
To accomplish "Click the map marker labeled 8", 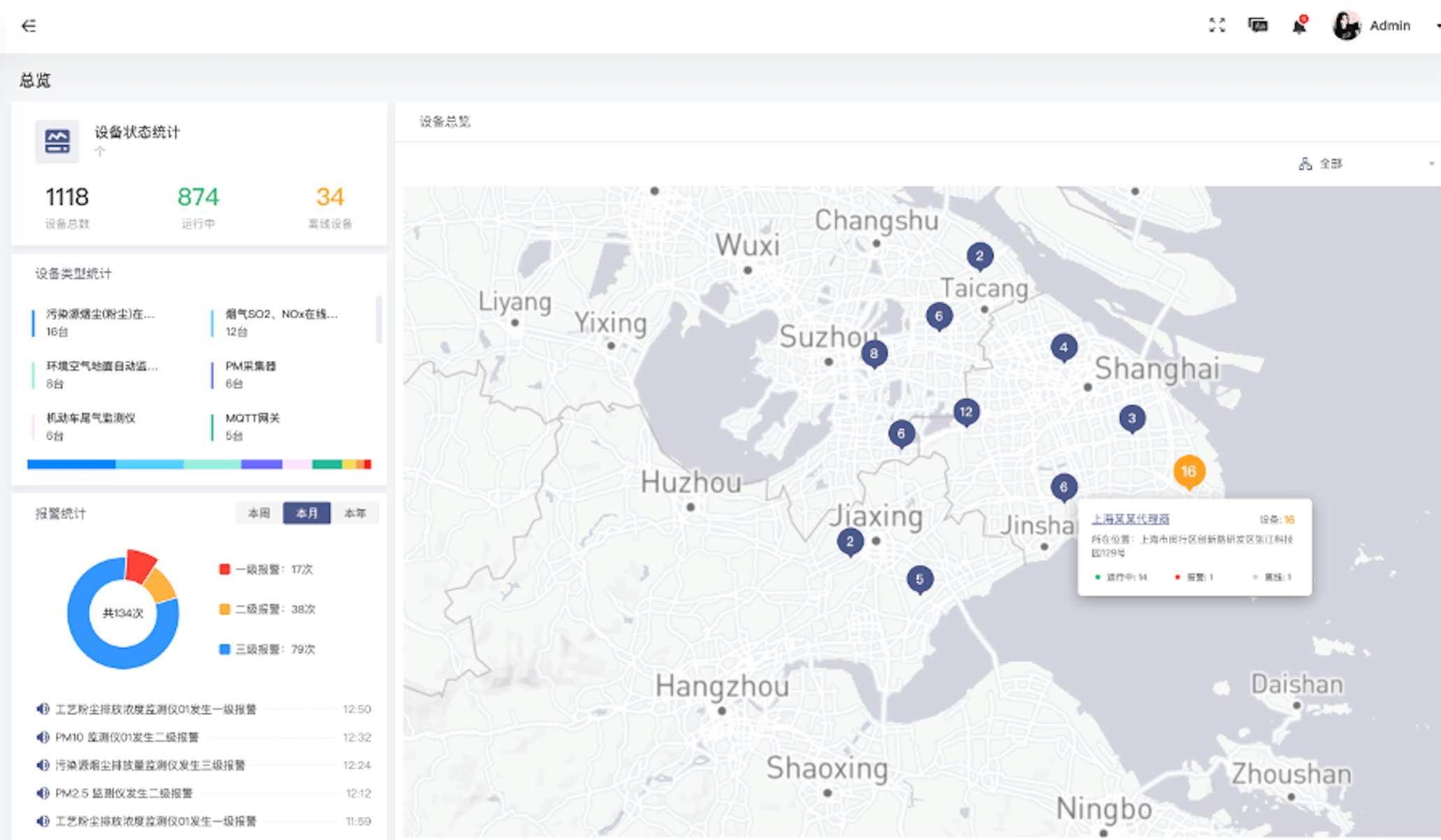I will [x=874, y=354].
